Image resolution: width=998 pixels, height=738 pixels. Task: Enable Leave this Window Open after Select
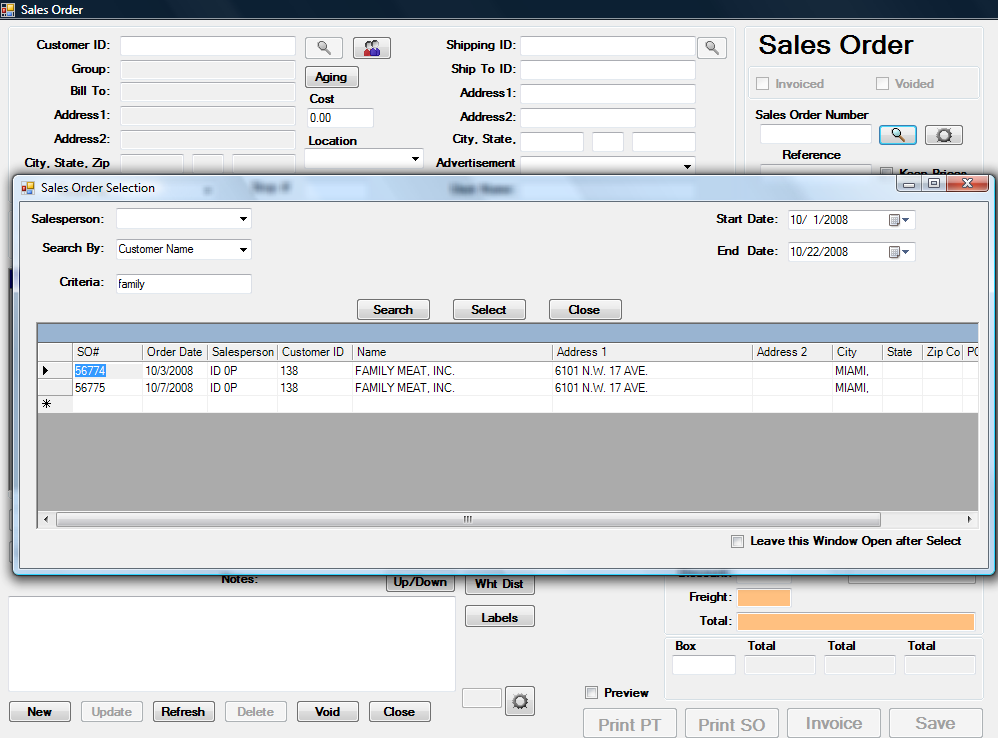[x=738, y=541]
